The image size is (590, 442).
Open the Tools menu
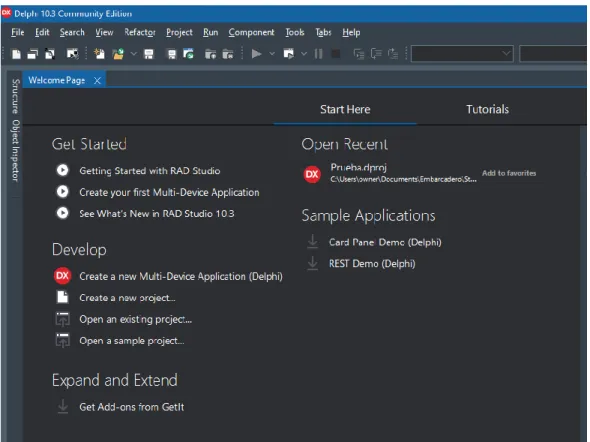295,33
